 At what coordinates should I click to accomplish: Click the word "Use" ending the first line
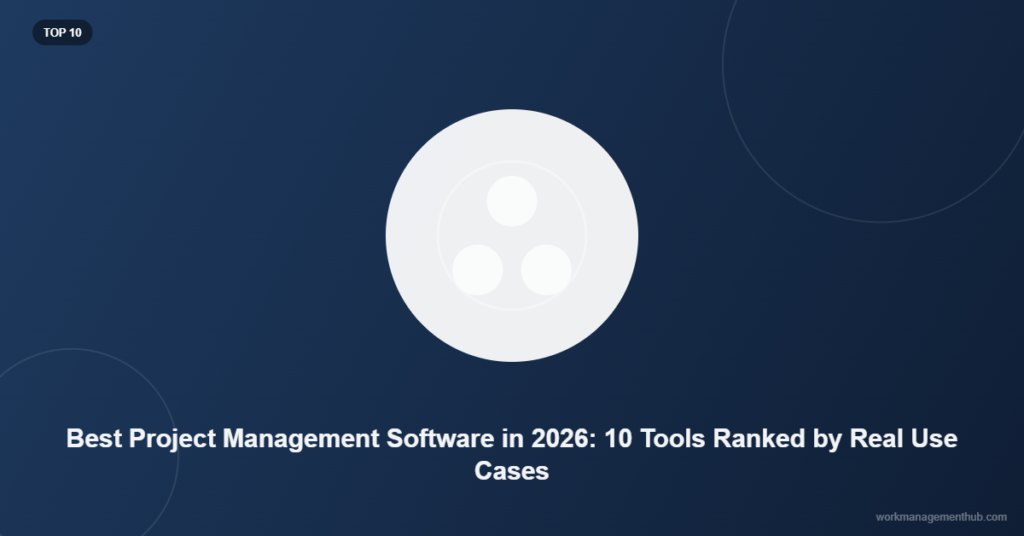pos(936,439)
